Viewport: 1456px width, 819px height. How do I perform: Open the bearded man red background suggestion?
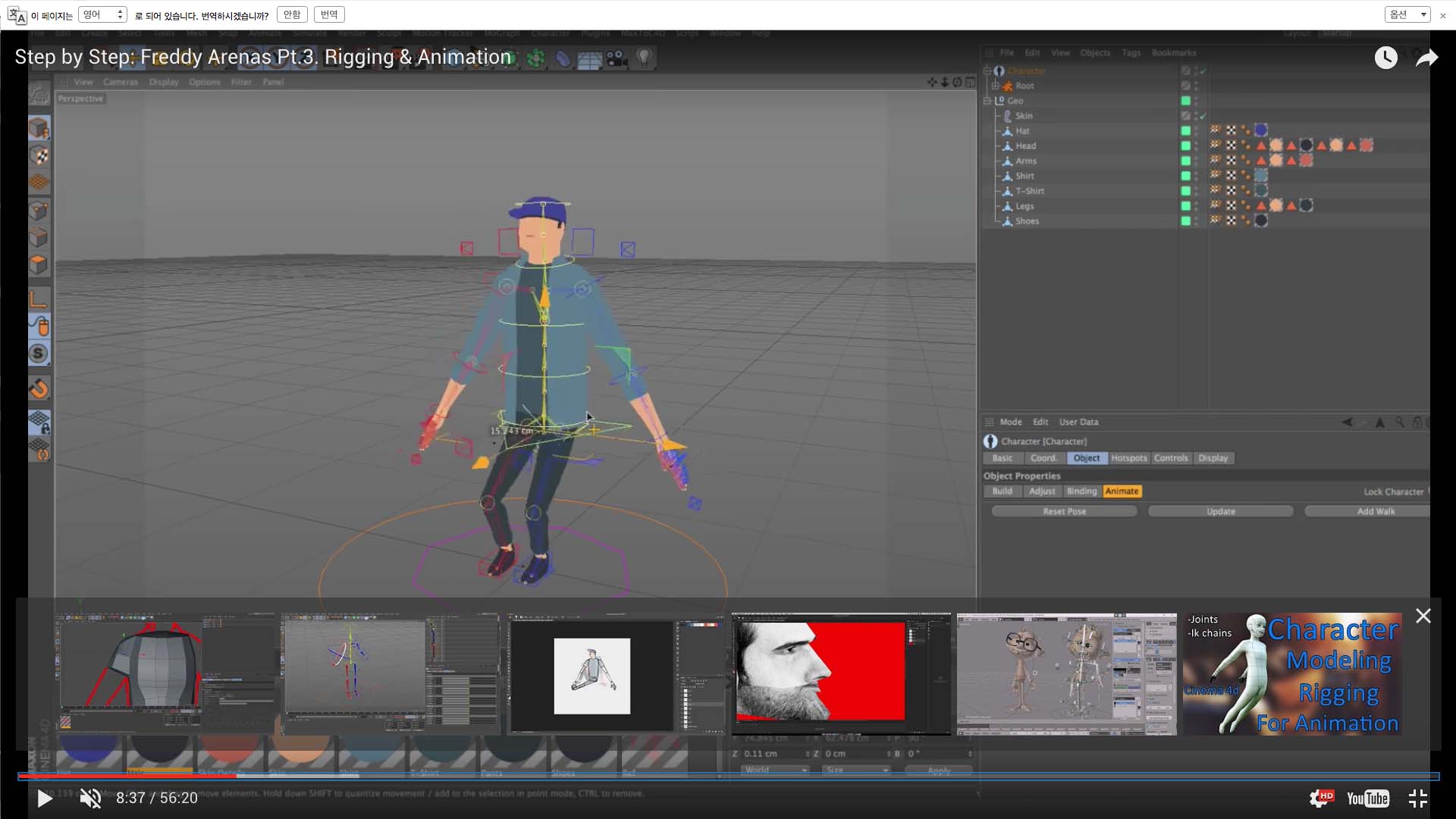point(841,673)
